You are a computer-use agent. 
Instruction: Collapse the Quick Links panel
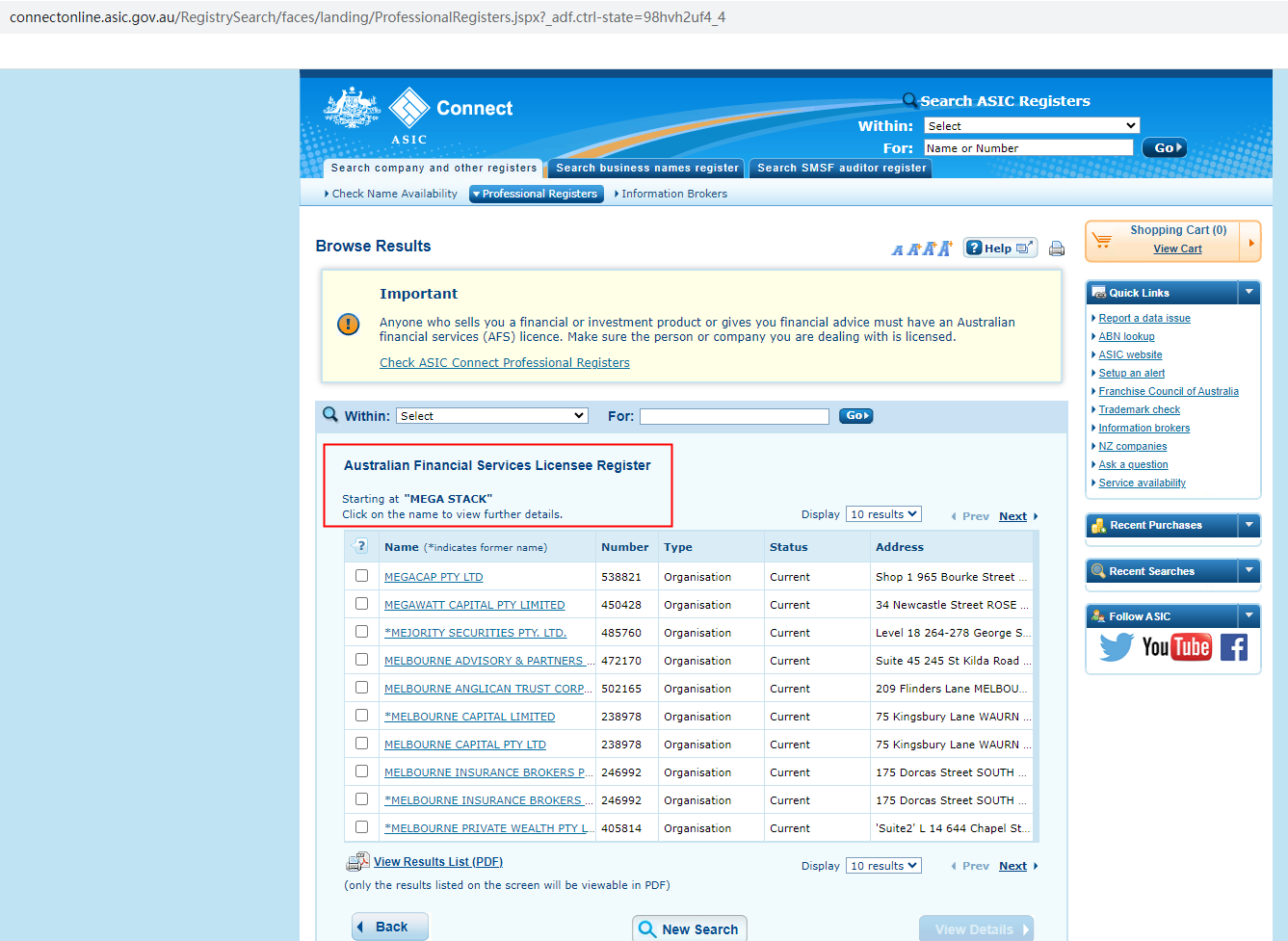click(1249, 292)
